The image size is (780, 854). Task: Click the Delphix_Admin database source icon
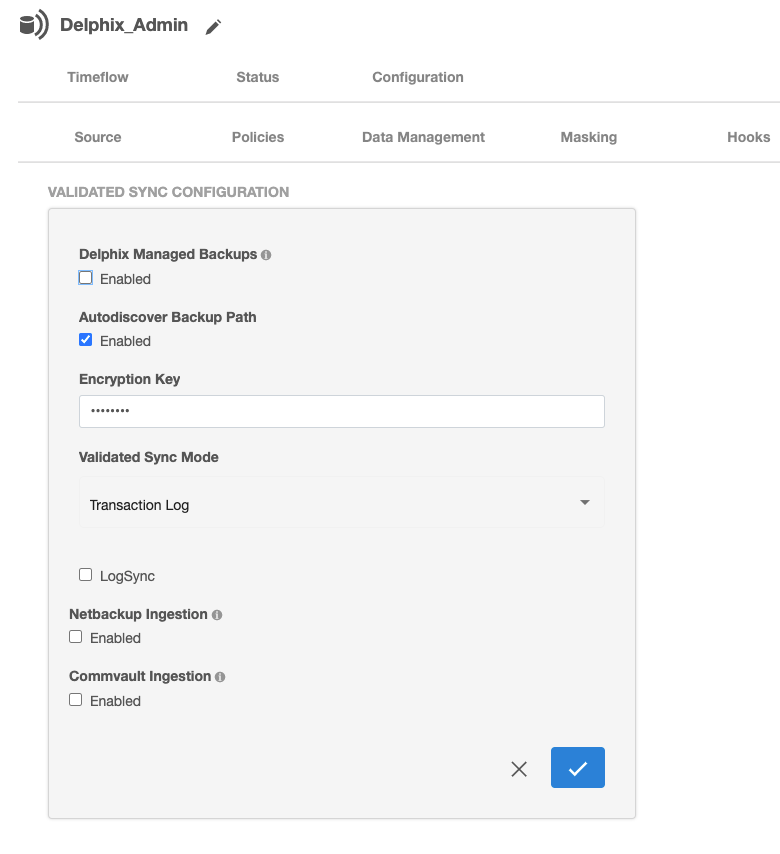33,26
